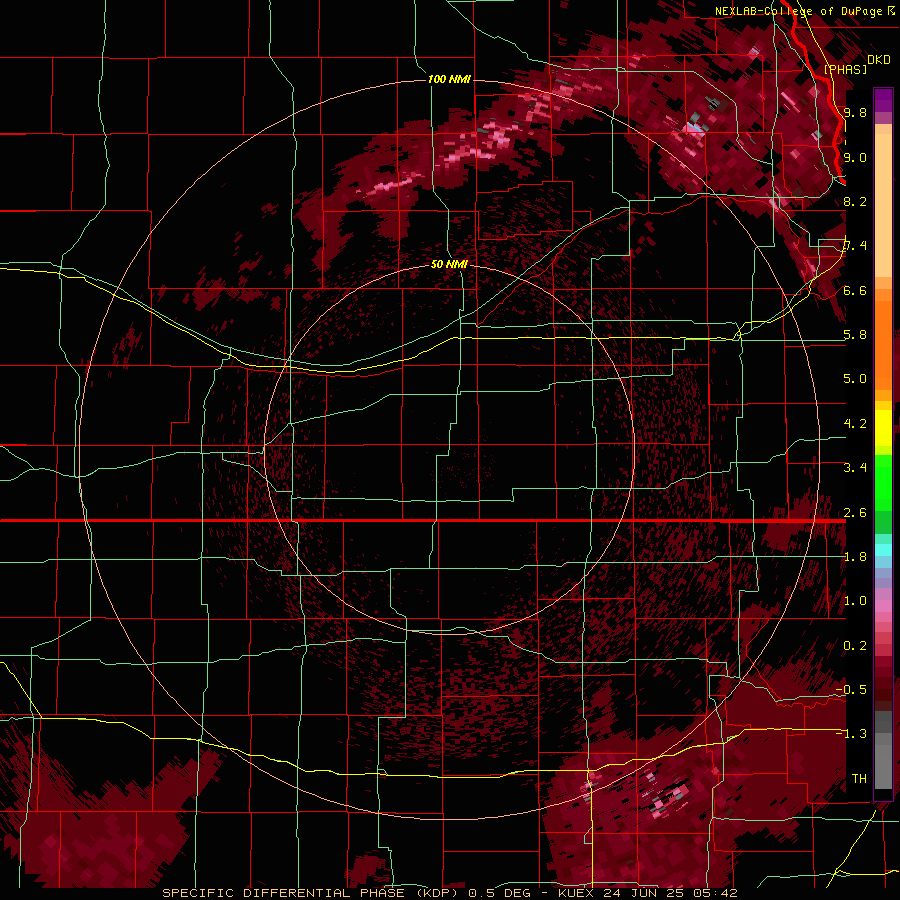Click the 9.8 value on the color scale
The height and width of the screenshot is (900, 900).
point(855,112)
